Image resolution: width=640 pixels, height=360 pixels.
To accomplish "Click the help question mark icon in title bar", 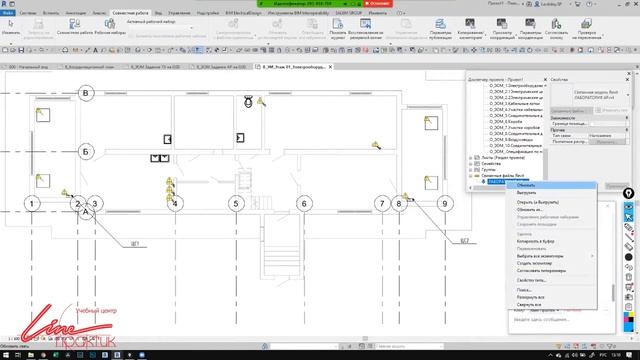I will (x=589, y=4).
